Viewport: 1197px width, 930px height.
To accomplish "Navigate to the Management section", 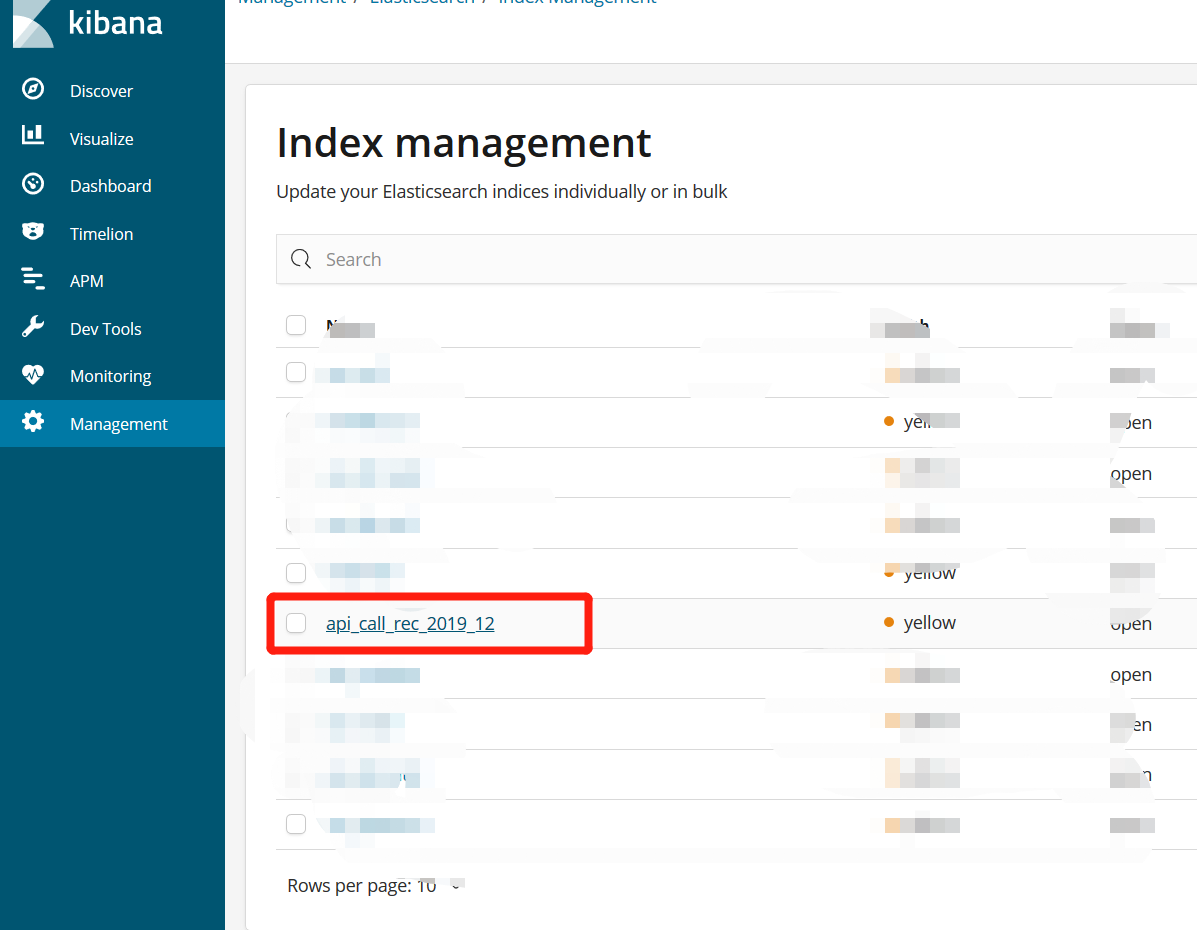I will pos(118,423).
